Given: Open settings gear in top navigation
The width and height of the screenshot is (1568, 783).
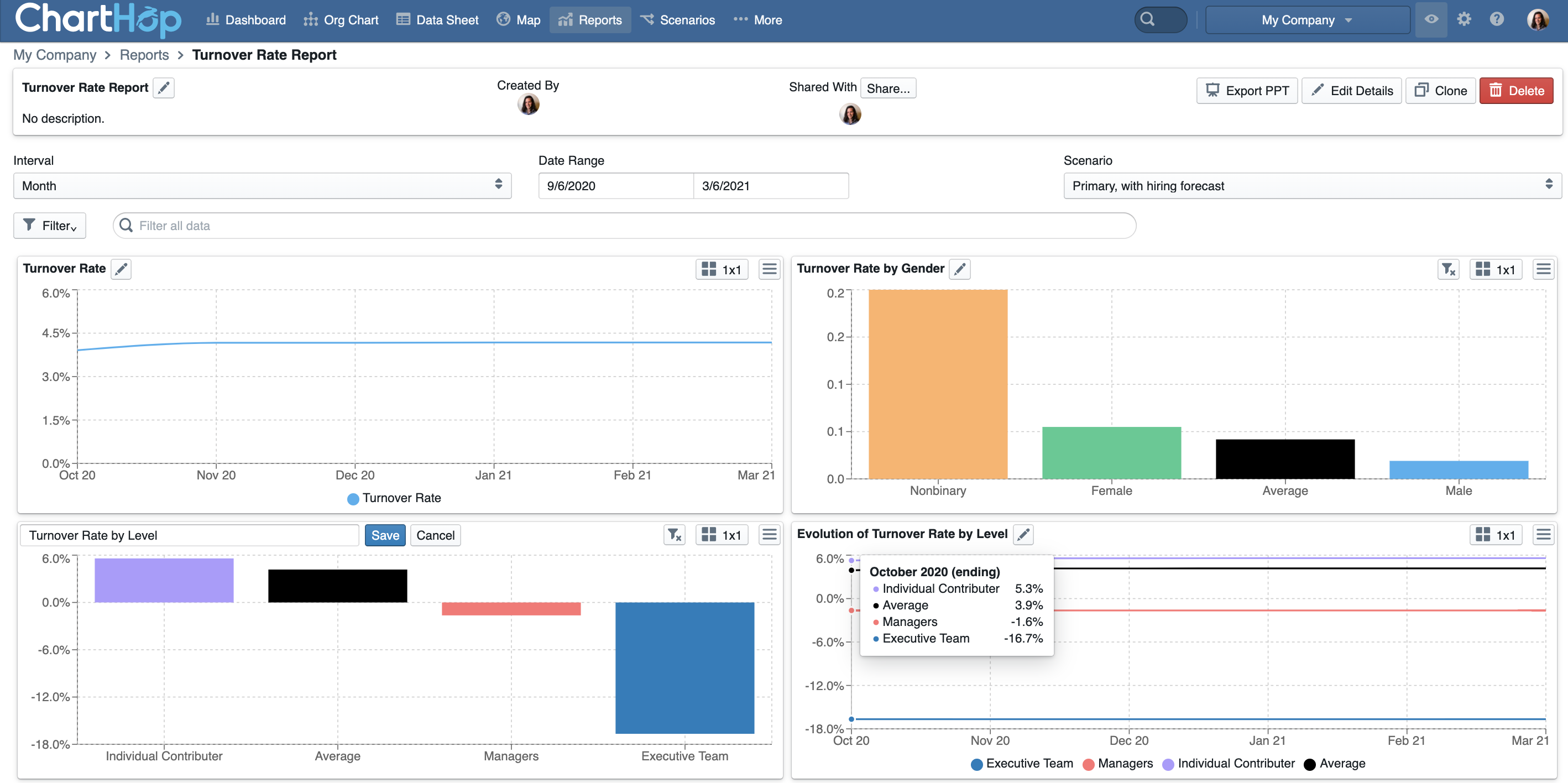Looking at the screenshot, I should 1464,19.
